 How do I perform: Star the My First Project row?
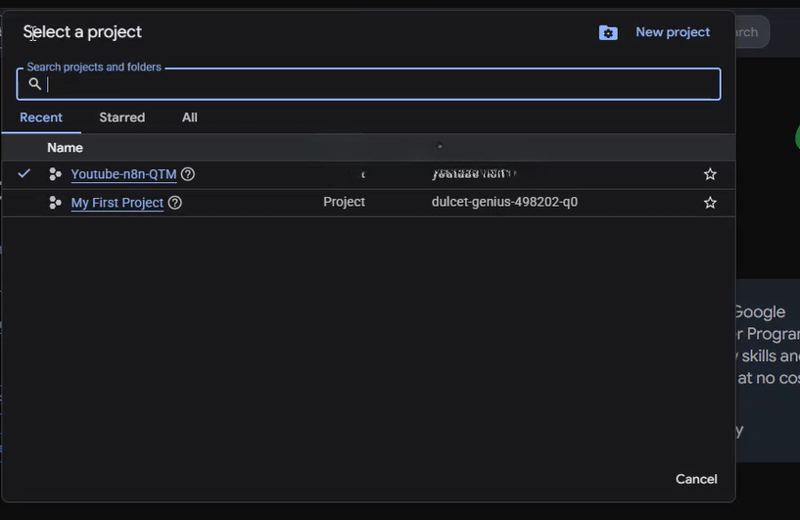click(x=710, y=203)
